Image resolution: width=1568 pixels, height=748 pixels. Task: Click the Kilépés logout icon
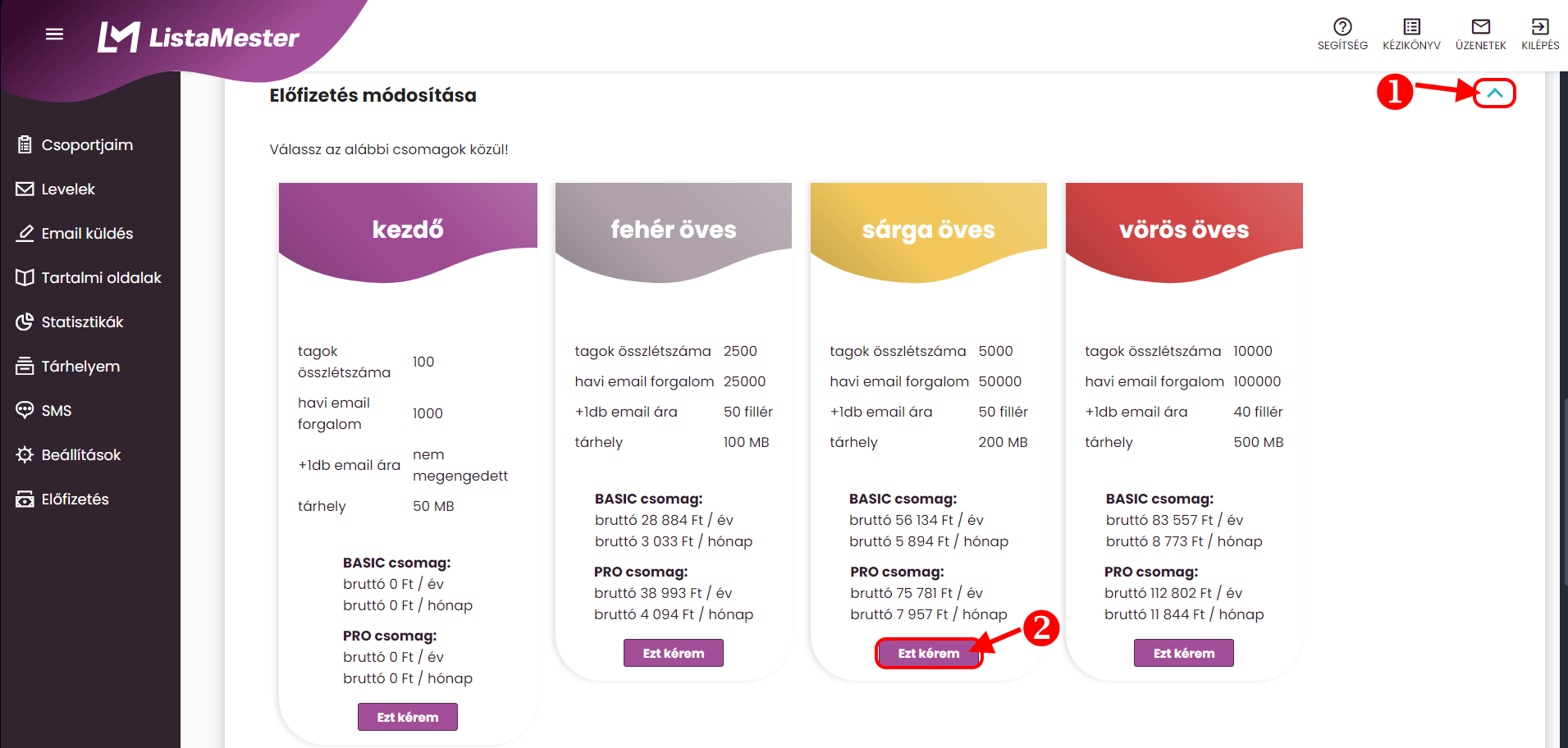pyautogui.click(x=1540, y=34)
